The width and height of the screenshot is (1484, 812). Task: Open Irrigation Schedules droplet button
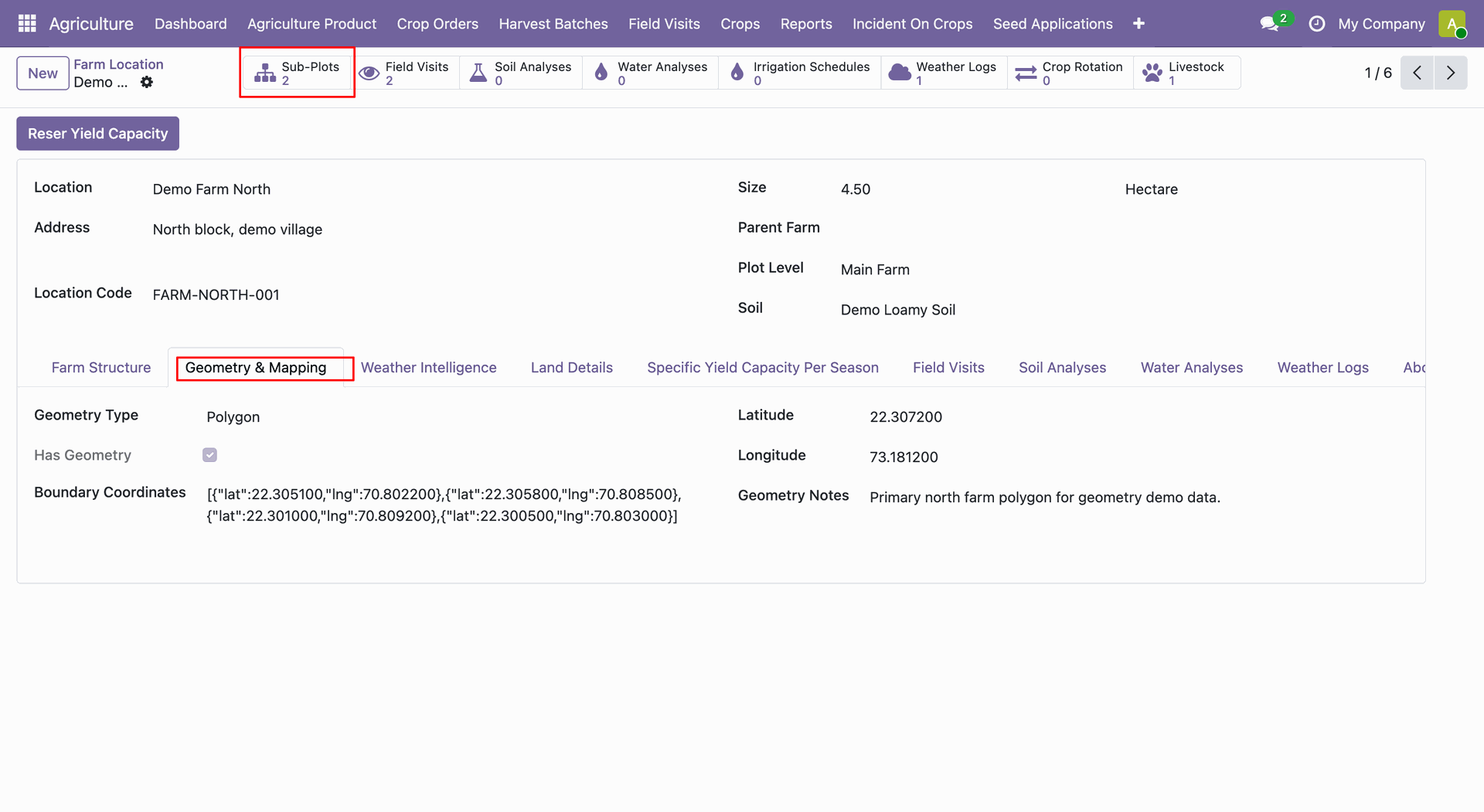tap(800, 73)
